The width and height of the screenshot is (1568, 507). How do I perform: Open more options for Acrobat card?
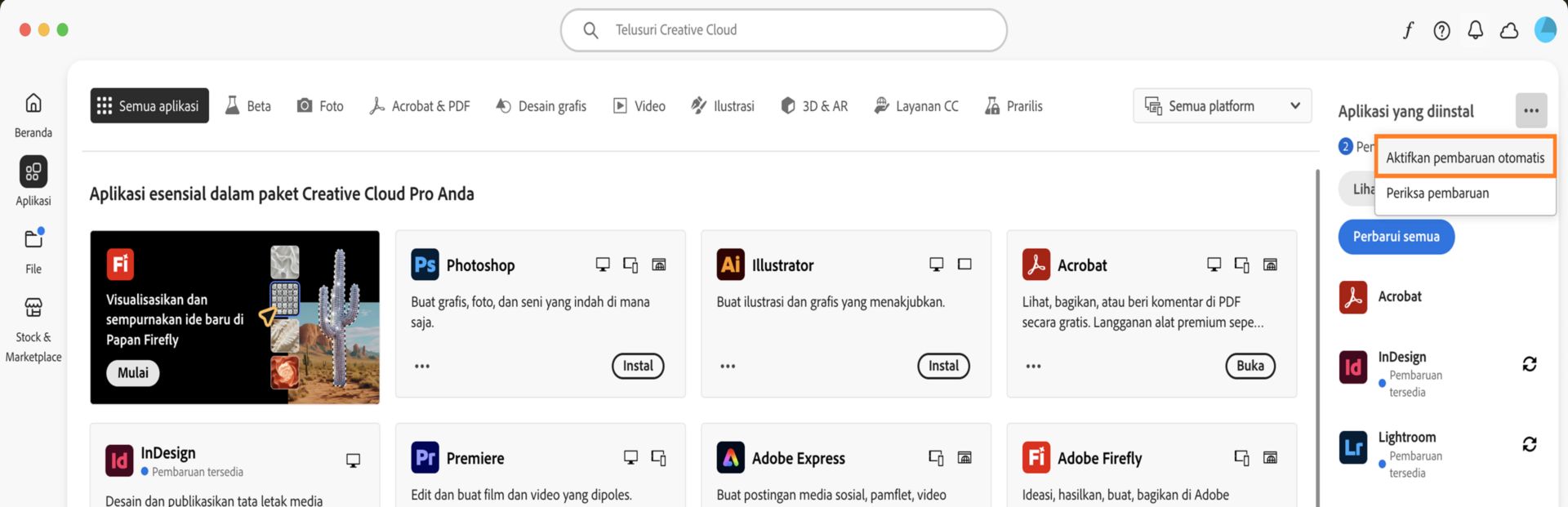click(x=1033, y=366)
